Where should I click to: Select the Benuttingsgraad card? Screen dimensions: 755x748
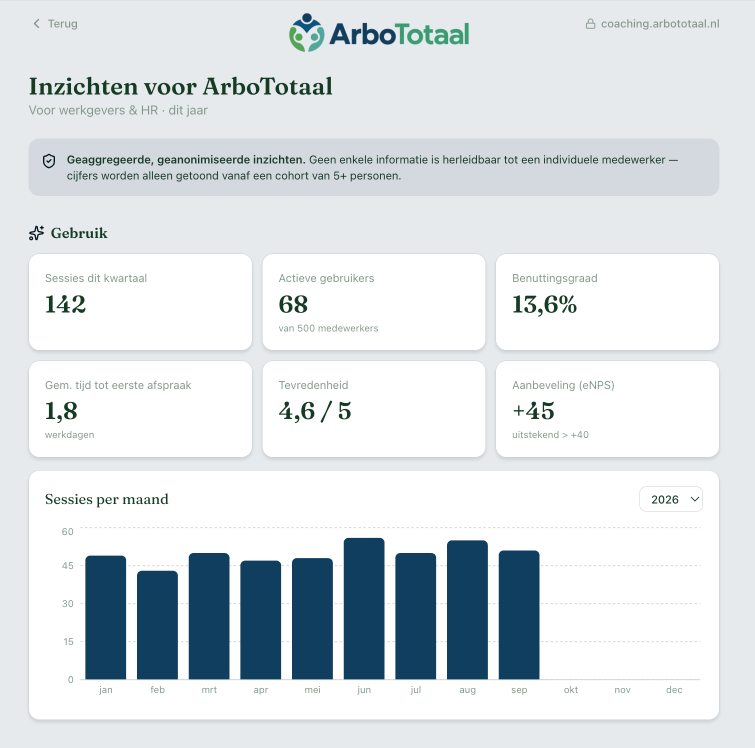click(x=607, y=302)
